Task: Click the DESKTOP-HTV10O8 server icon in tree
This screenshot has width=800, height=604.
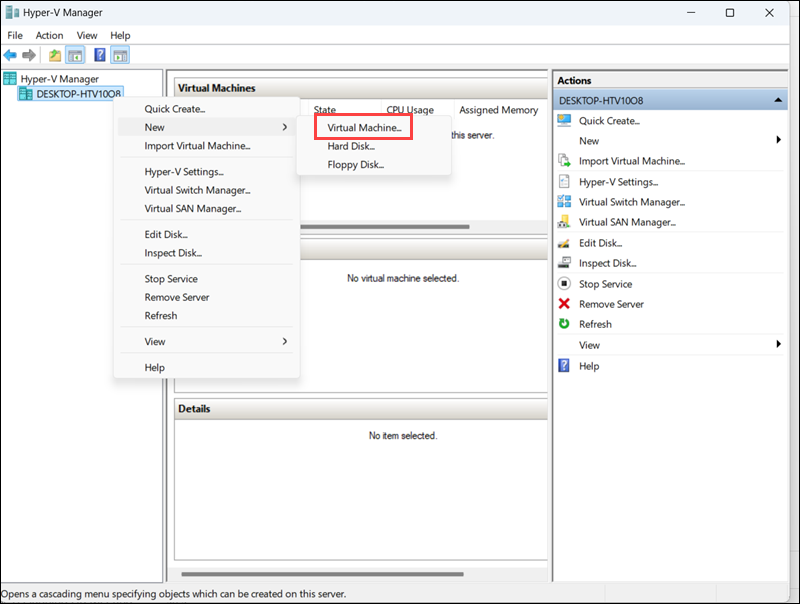Action: (26, 94)
